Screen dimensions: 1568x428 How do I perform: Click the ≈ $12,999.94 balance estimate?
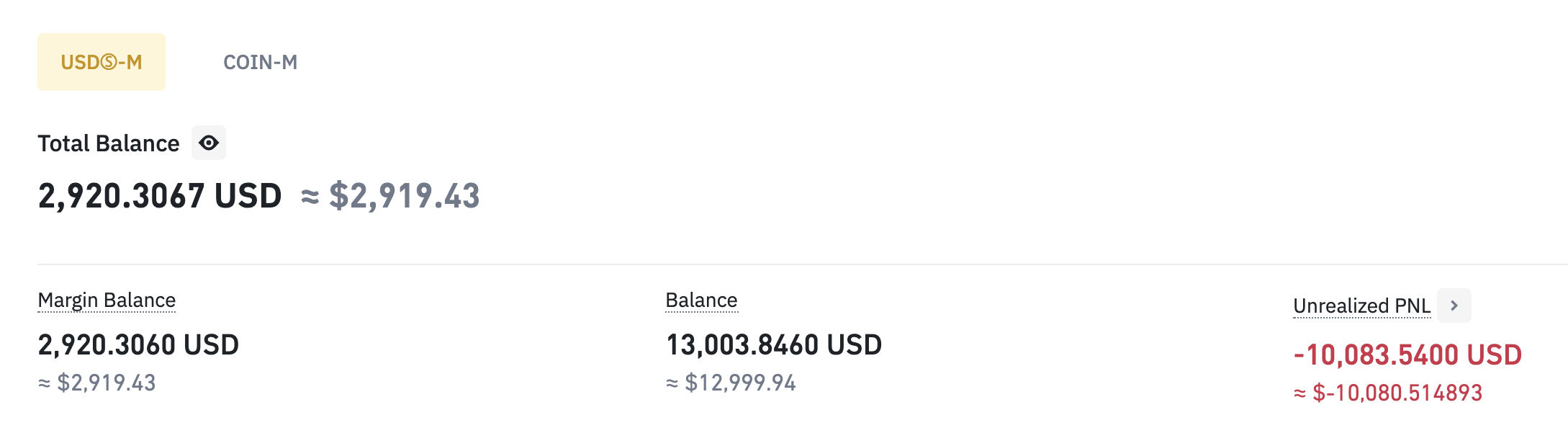click(x=731, y=383)
